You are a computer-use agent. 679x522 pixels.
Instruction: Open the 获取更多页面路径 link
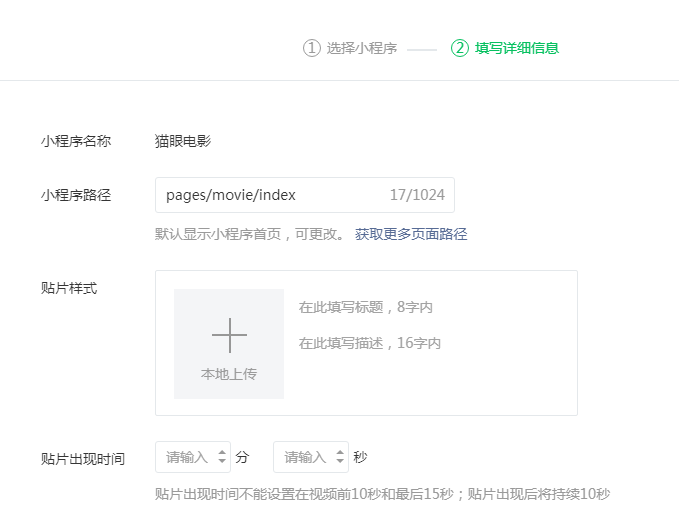coord(411,234)
